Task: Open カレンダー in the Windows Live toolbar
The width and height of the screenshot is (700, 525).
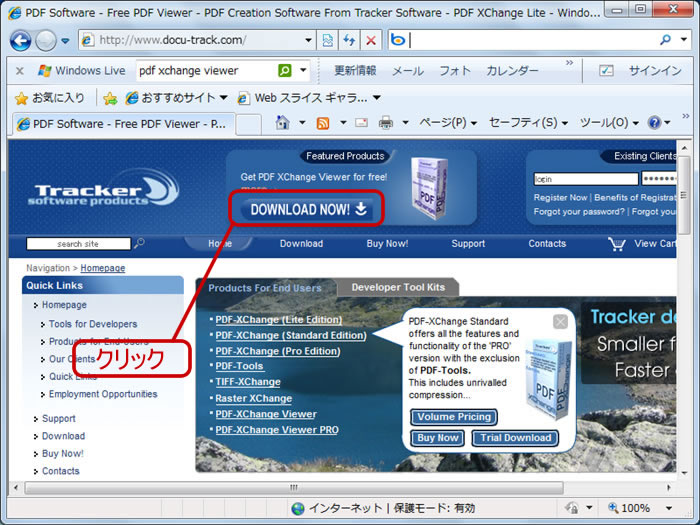Action: pos(512,71)
